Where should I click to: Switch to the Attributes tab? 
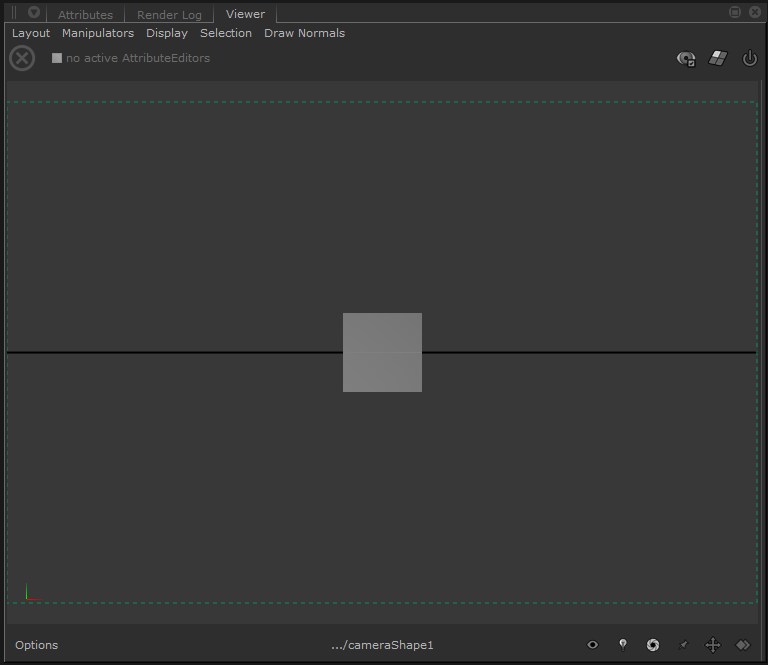coord(85,15)
